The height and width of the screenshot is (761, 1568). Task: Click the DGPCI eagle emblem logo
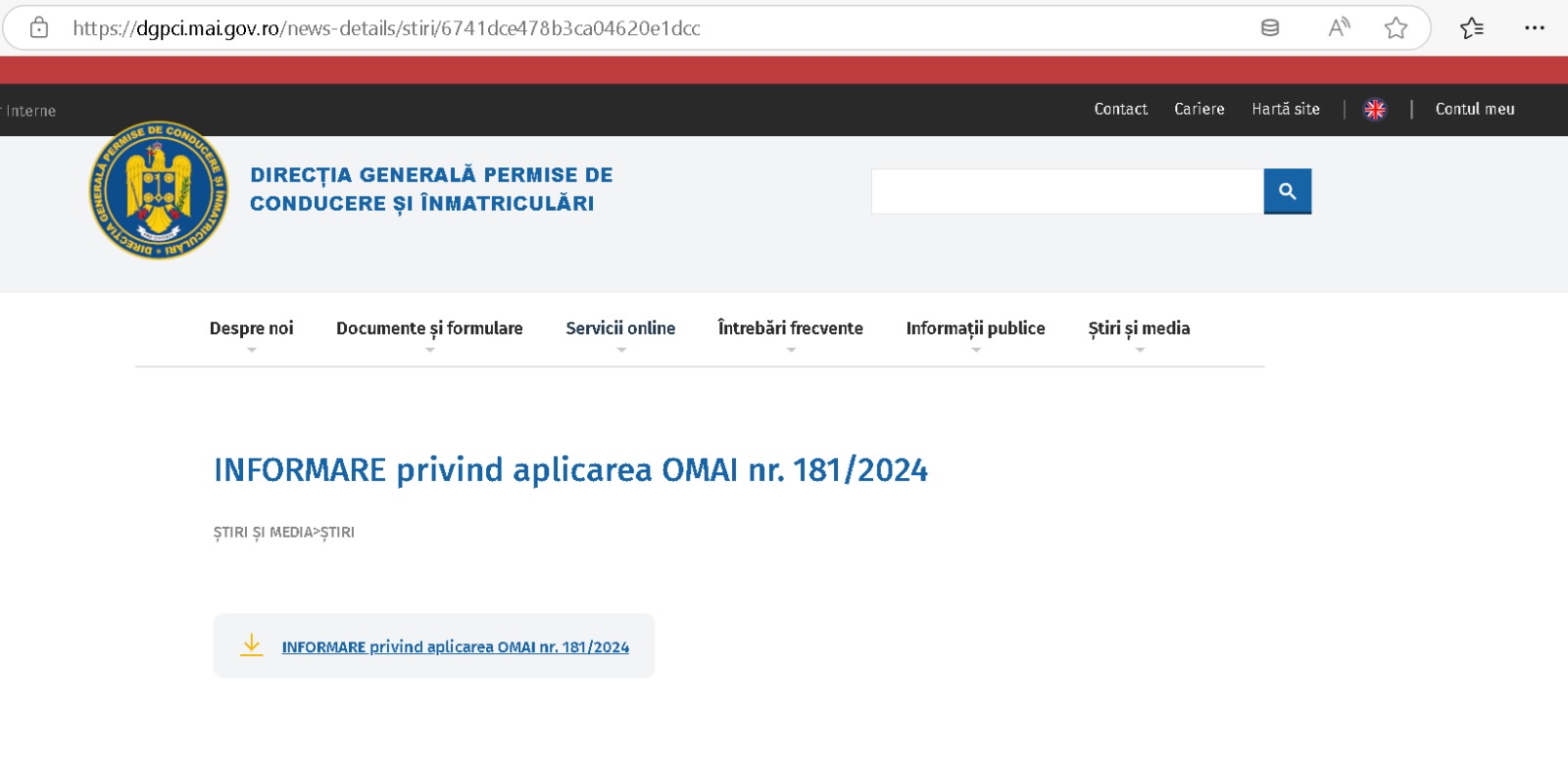point(159,191)
